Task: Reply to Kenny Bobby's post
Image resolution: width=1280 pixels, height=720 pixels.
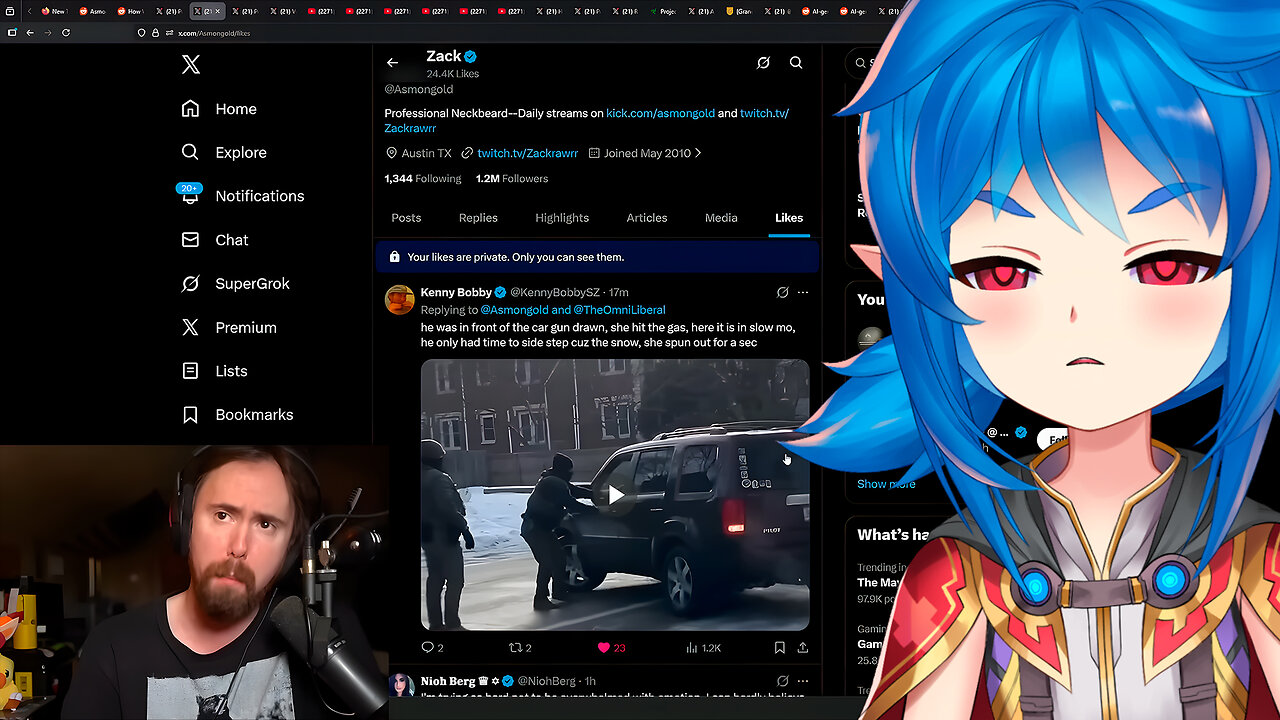Action: point(432,648)
